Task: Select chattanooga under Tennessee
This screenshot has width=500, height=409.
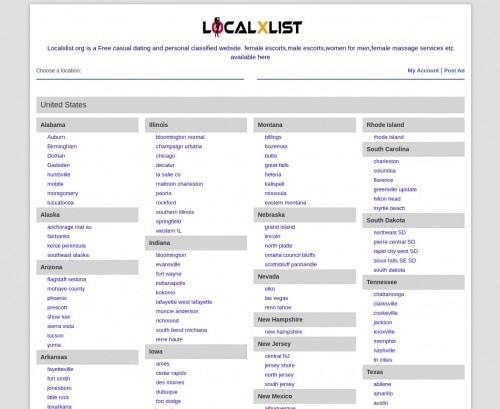Action: tap(389, 294)
